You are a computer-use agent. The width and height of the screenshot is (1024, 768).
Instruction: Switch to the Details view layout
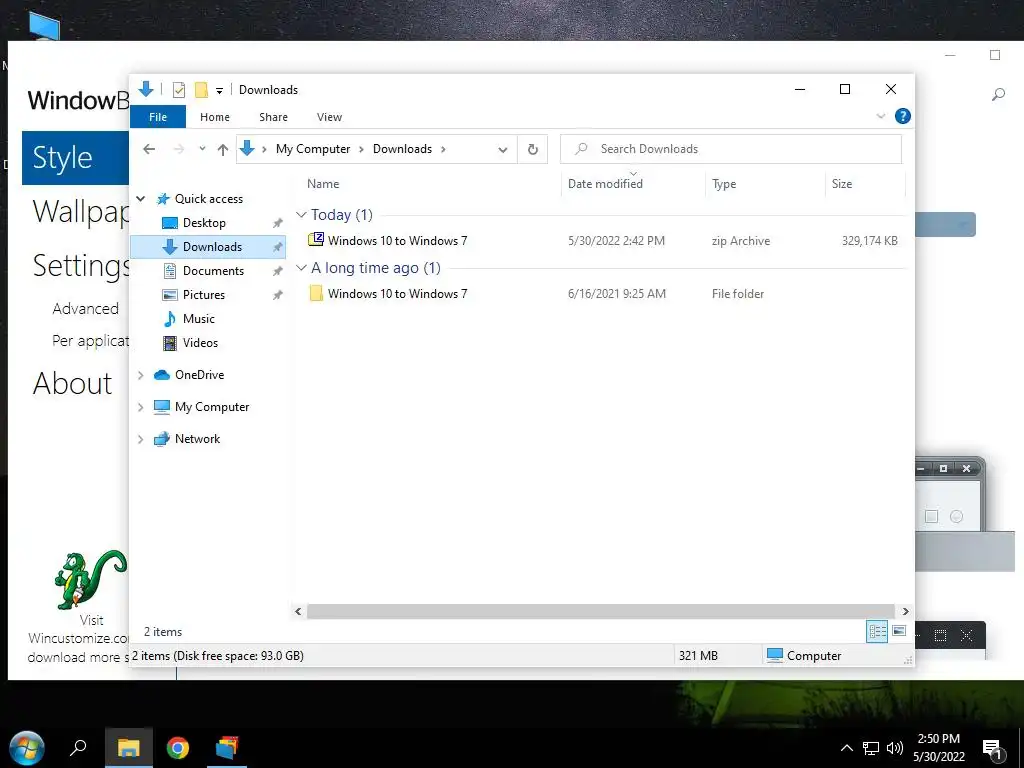click(x=877, y=631)
